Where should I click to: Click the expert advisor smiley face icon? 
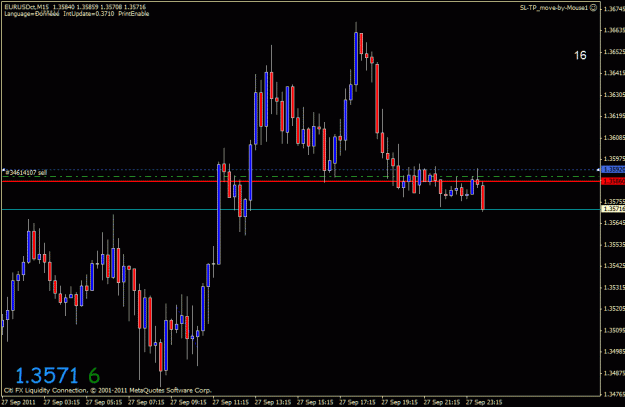click(x=593, y=8)
